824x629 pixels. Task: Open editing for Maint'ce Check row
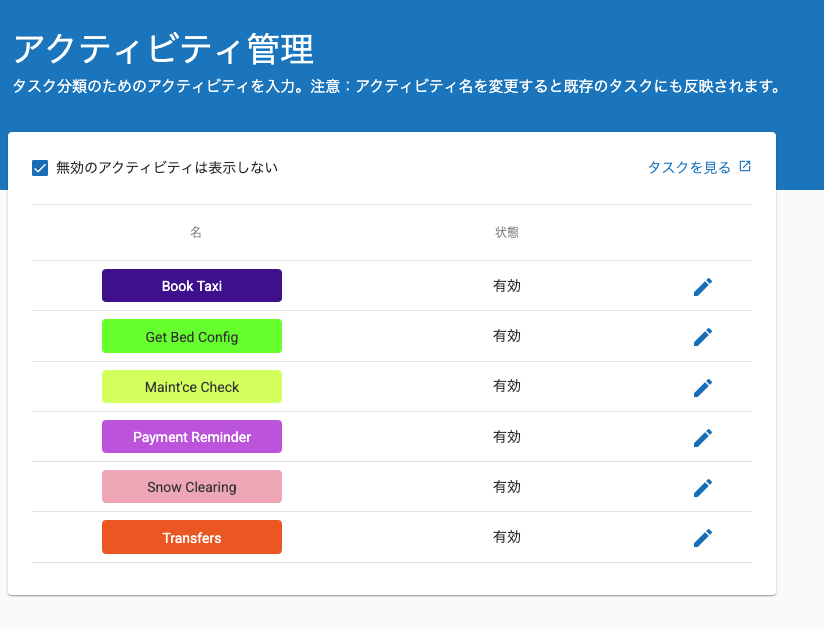point(703,387)
